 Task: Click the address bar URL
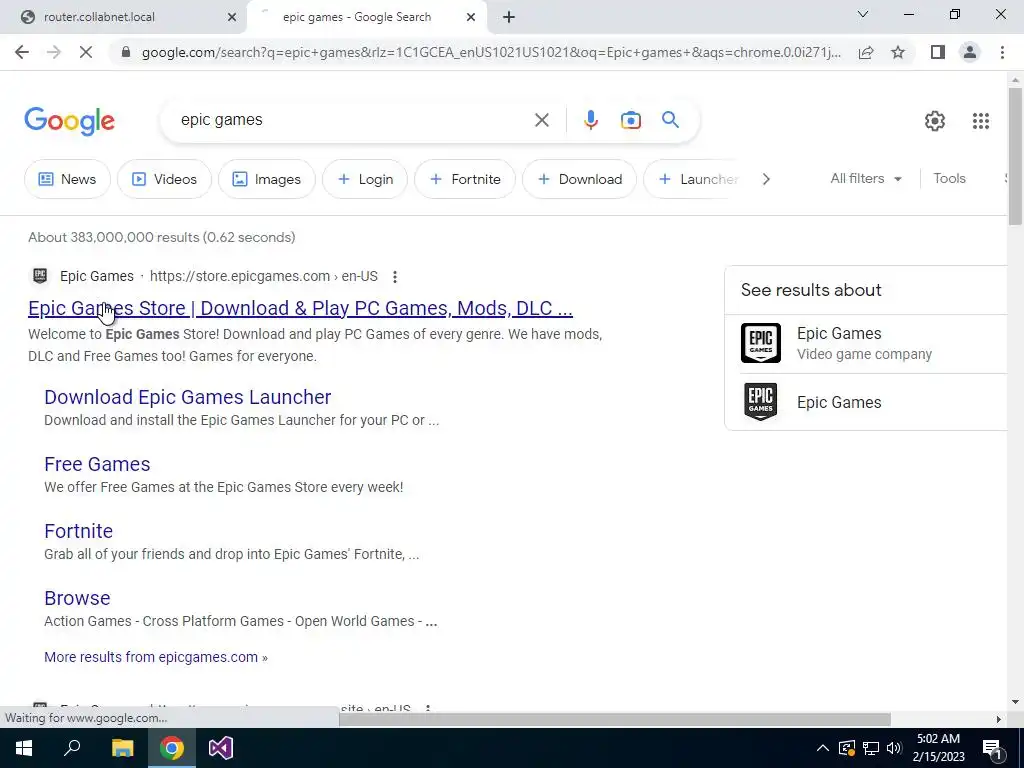(x=491, y=52)
